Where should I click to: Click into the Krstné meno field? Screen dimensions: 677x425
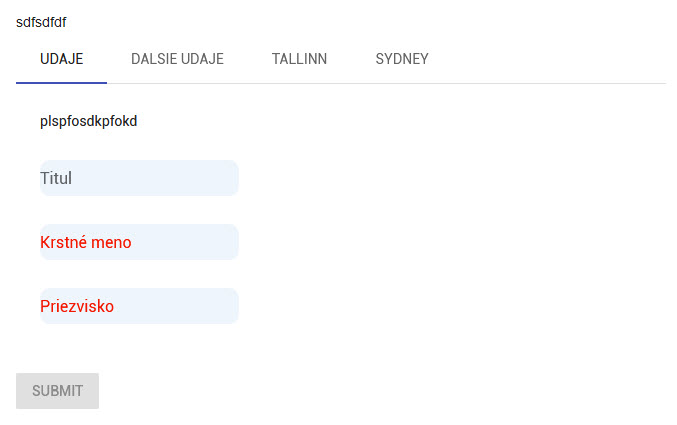139,242
